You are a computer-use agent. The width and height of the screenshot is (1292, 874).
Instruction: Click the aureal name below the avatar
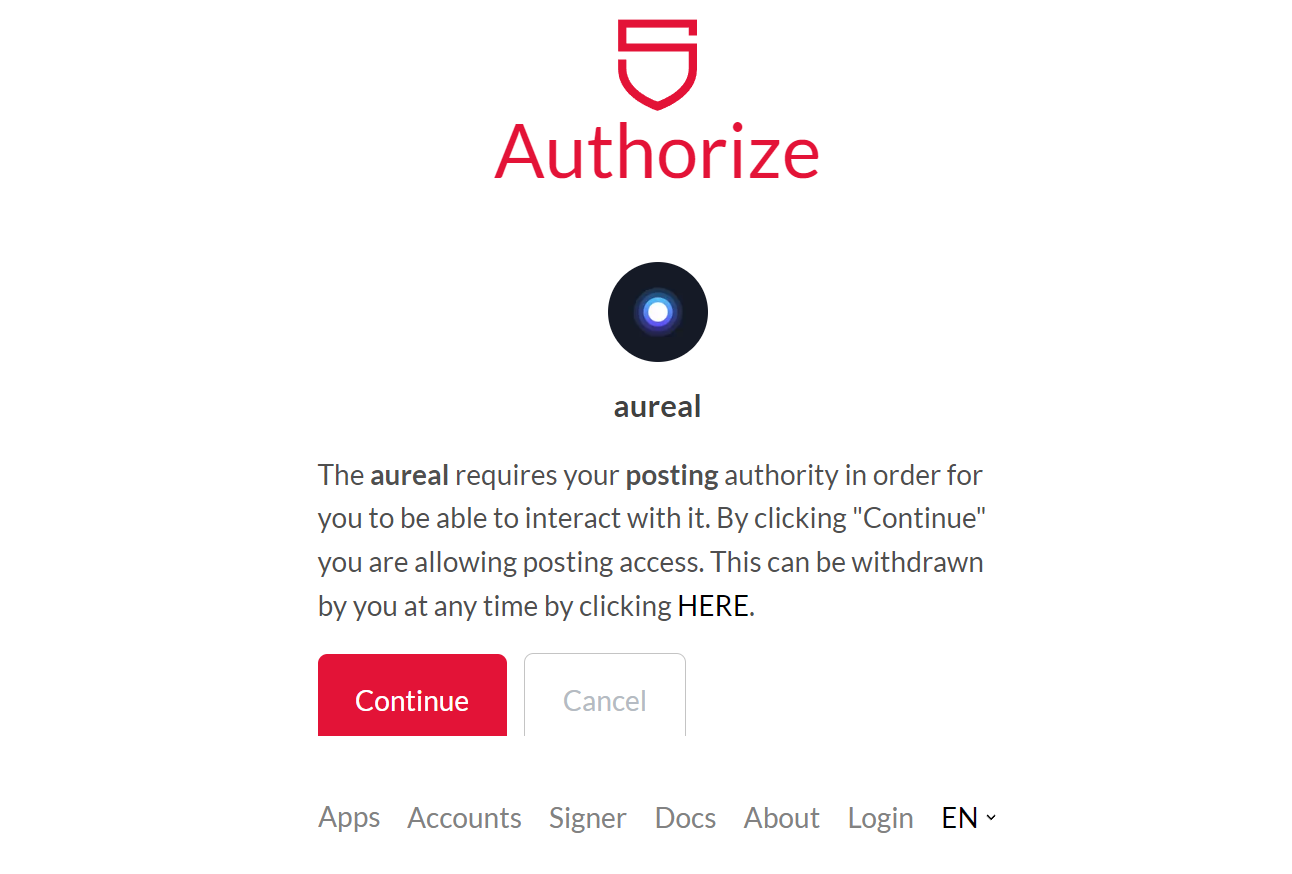click(657, 406)
